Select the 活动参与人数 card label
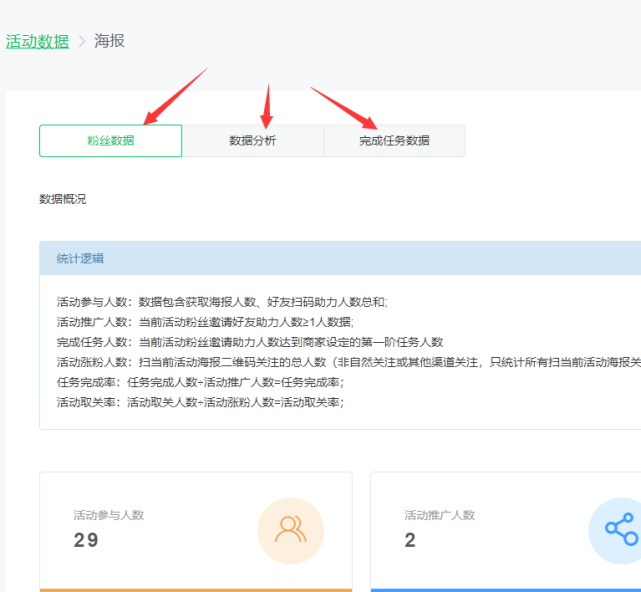 [109, 515]
